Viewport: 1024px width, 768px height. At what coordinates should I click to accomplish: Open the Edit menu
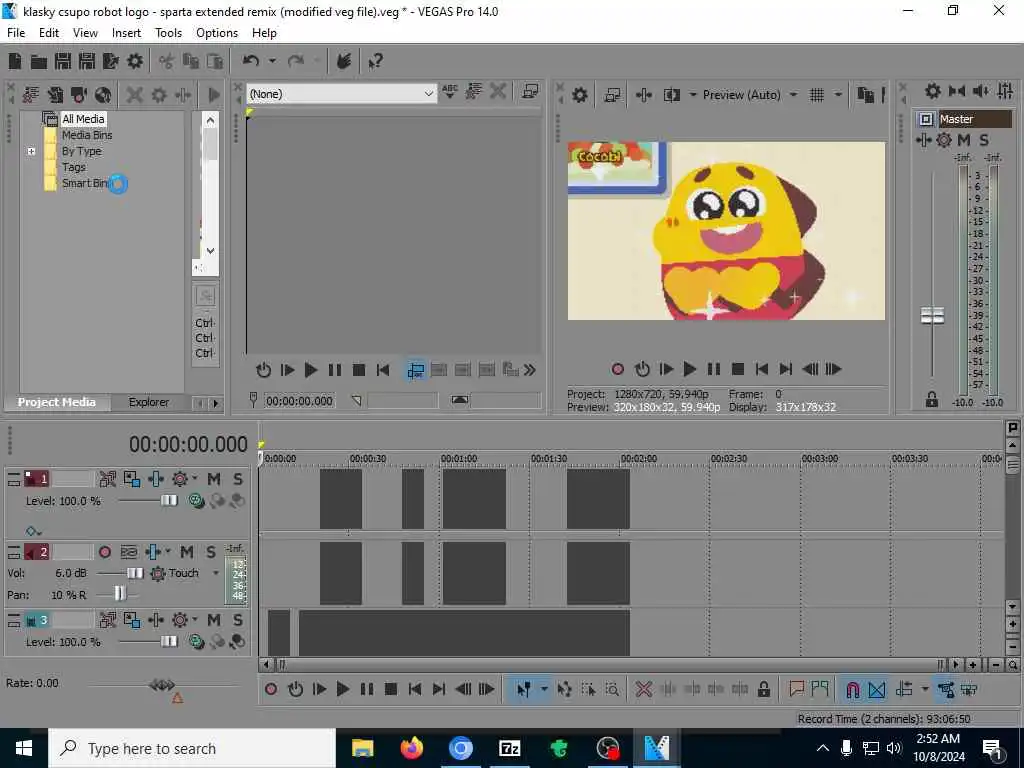[x=49, y=33]
